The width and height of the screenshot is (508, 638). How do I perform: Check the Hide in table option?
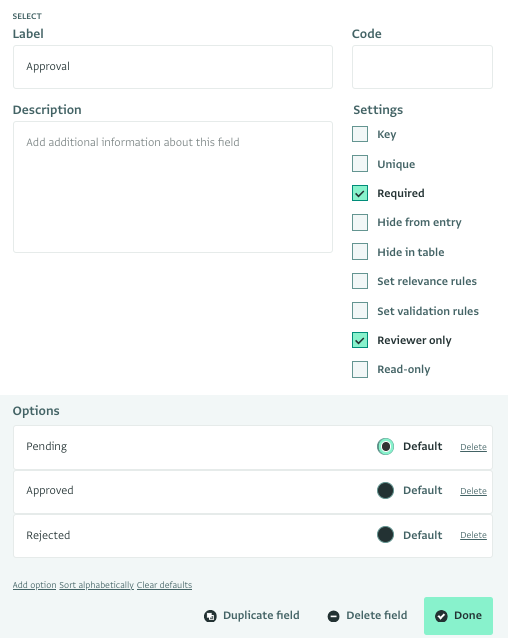pyautogui.click(x=360, y=252)
